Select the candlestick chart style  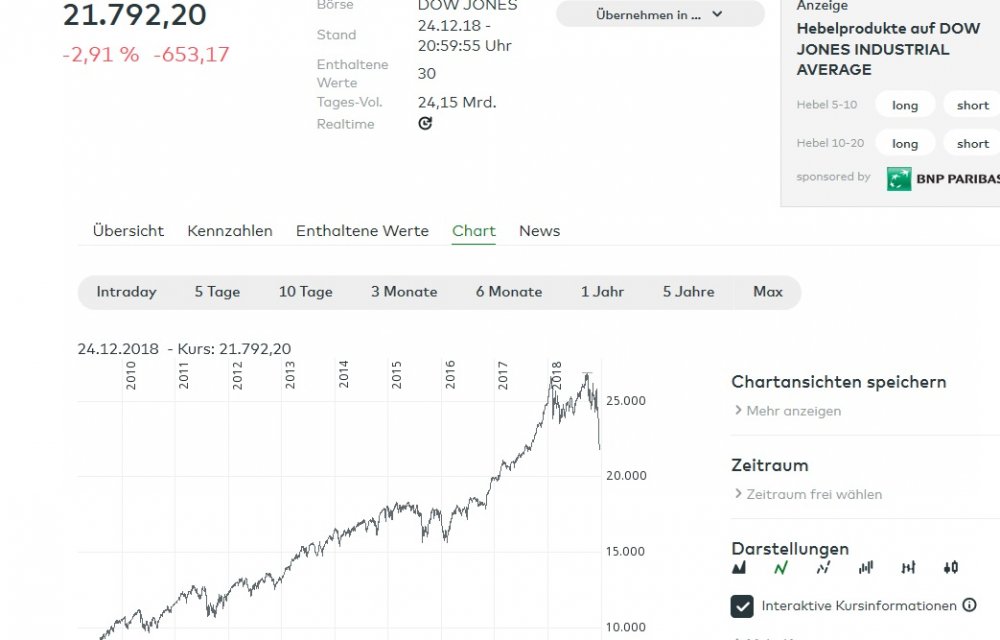click(x=950, y=567)
